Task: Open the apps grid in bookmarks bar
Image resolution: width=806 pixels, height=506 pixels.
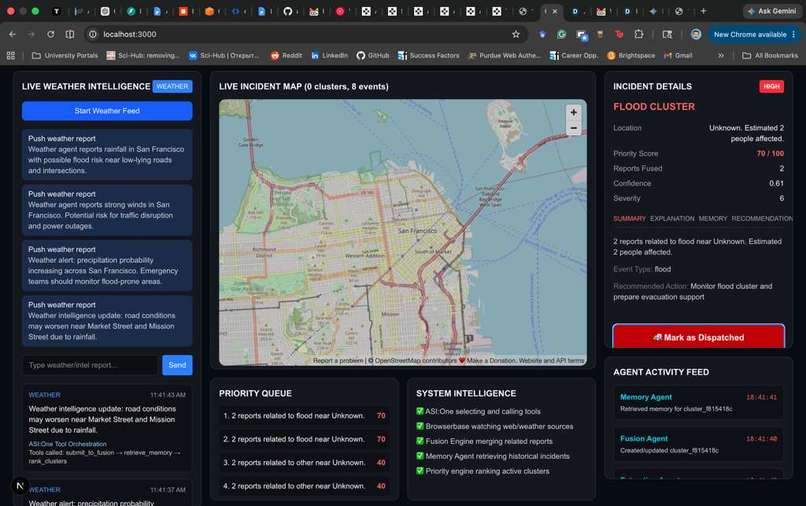Action: (11, 56)
